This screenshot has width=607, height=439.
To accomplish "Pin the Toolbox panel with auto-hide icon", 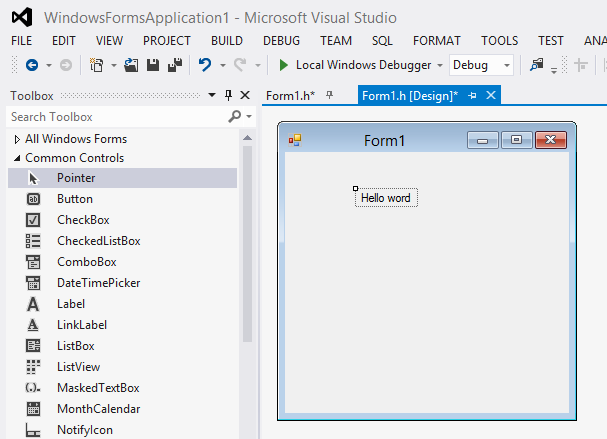I will [228, 95].
